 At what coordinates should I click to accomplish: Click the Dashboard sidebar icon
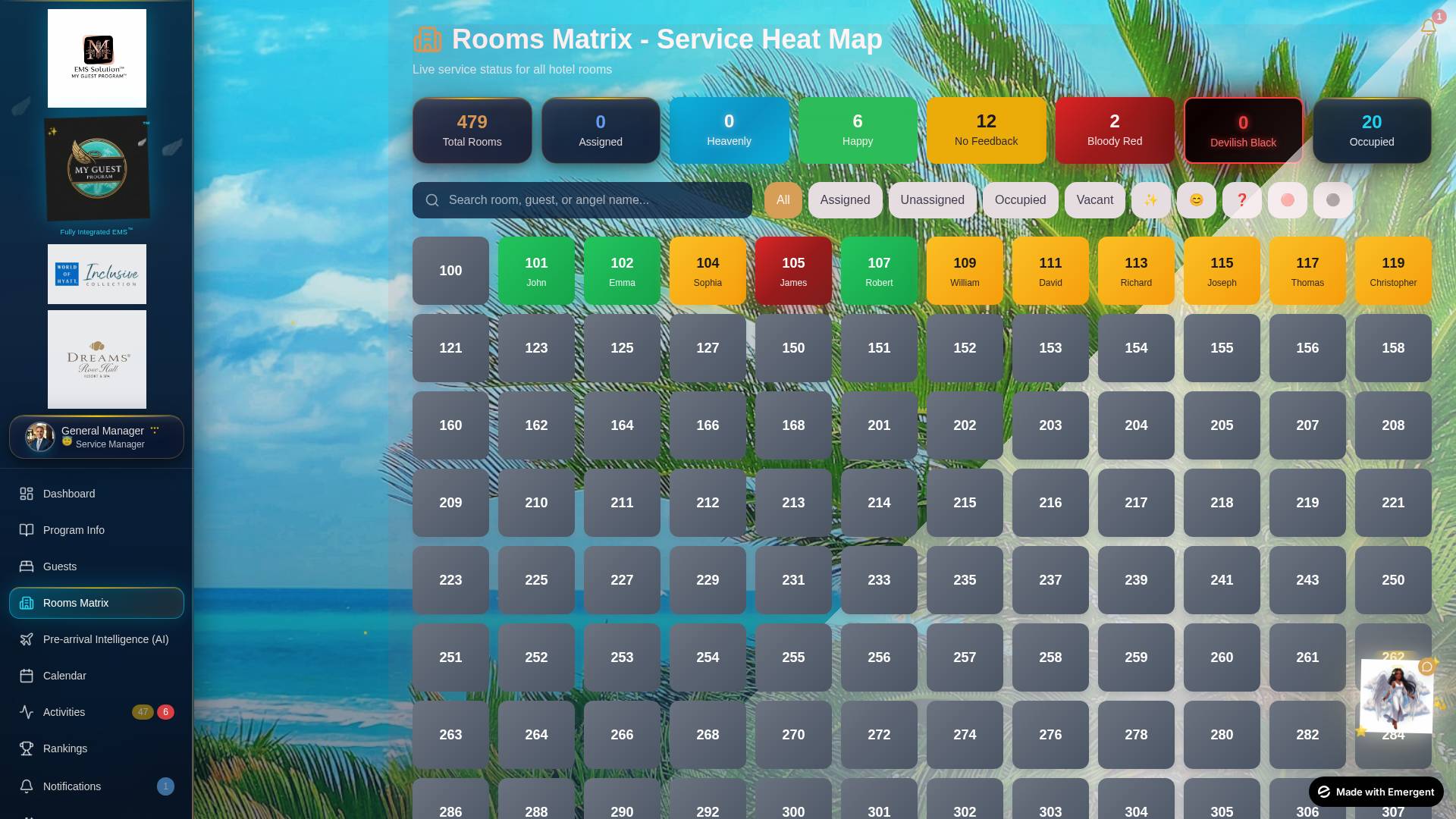coord(27,494)
